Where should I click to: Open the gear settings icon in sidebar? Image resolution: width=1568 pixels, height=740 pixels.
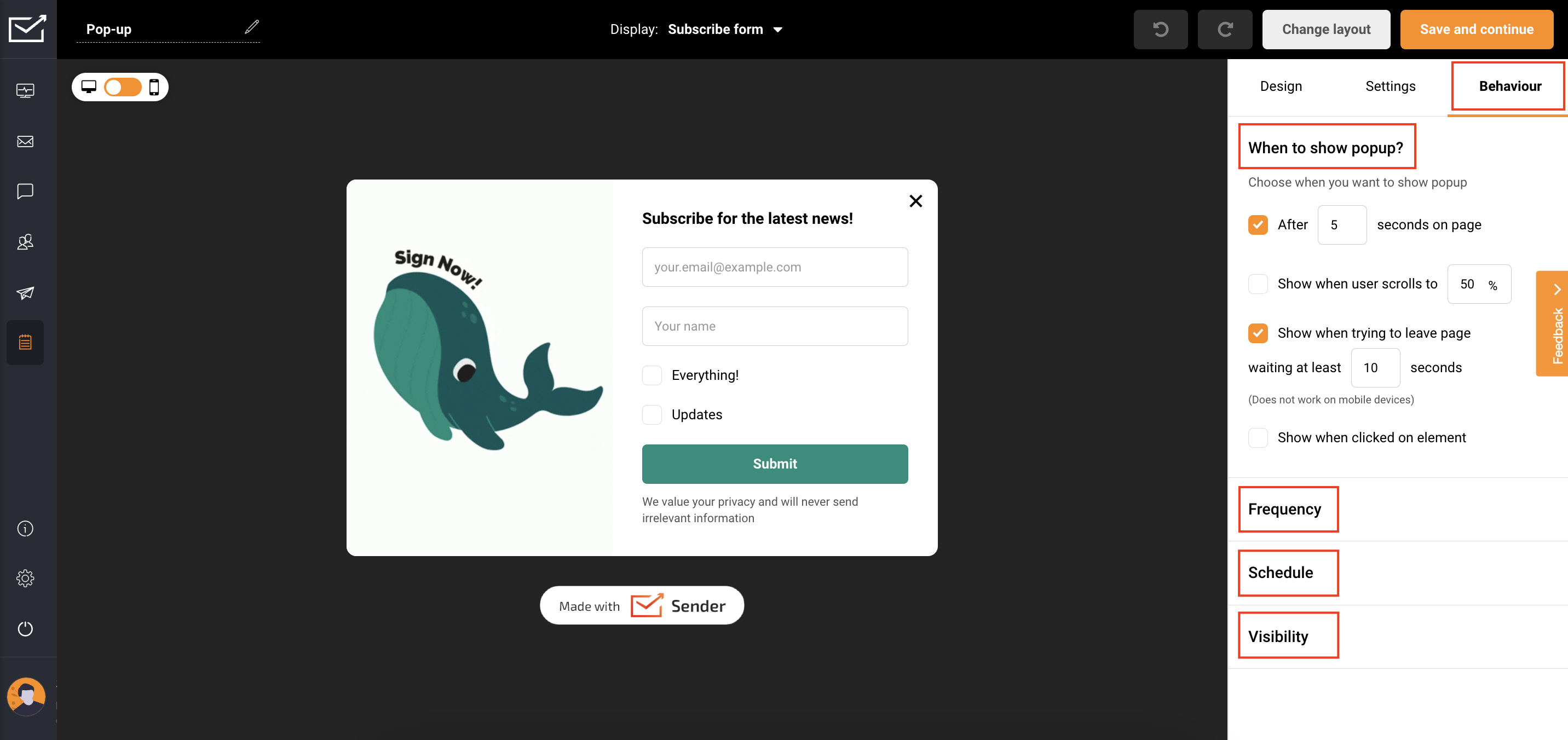tap(25, 577)
